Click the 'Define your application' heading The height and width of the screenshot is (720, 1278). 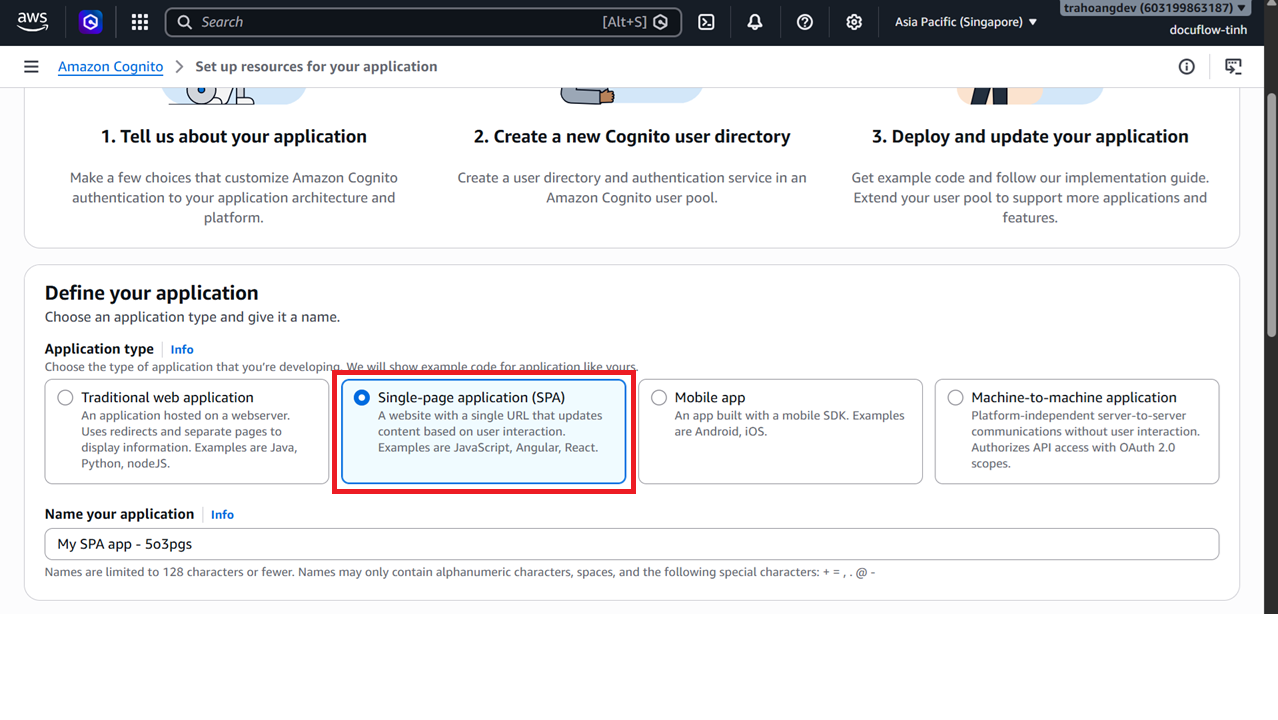pyautogui.click(x=152, y=293)
